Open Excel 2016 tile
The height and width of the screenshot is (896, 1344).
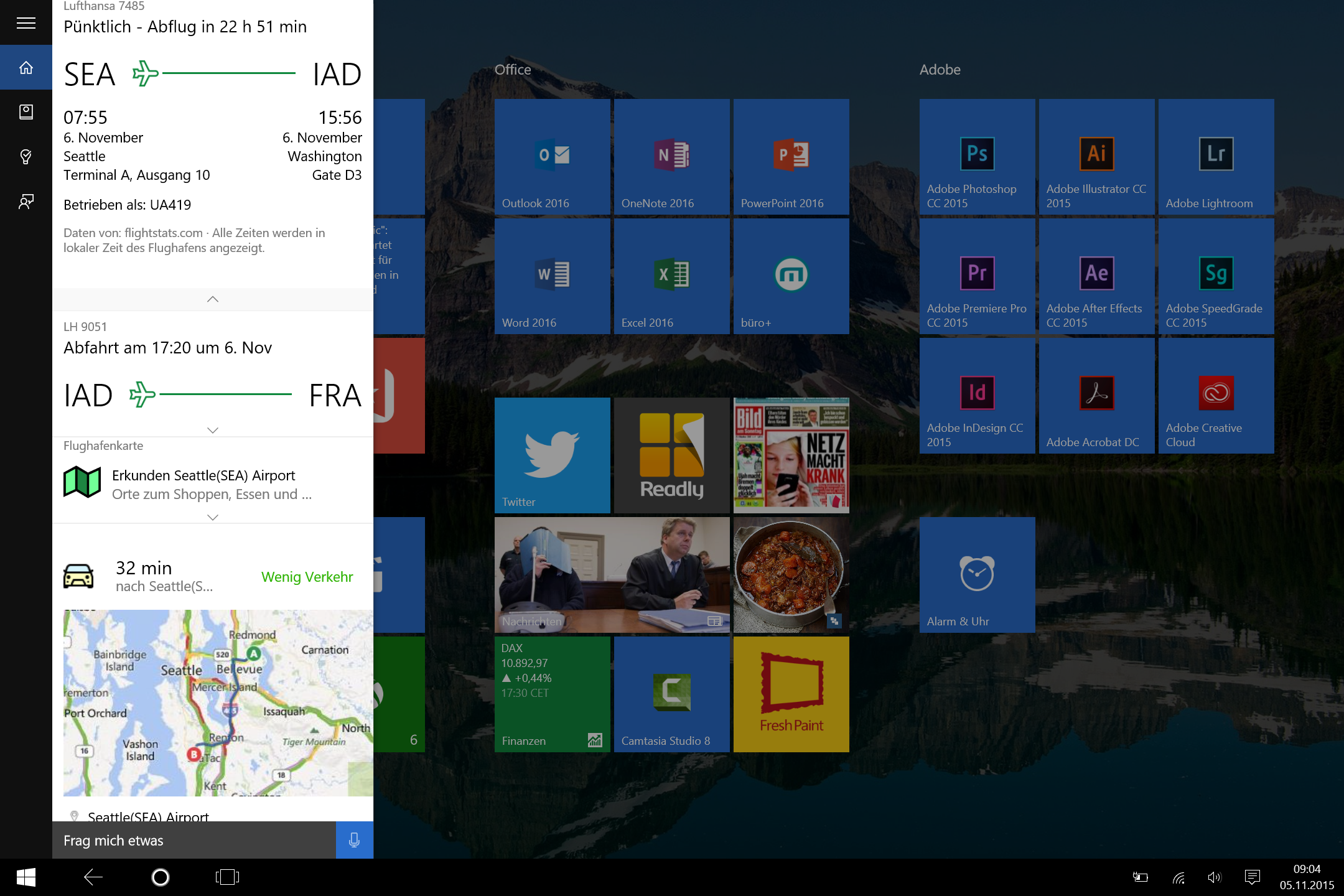[671, 276]
